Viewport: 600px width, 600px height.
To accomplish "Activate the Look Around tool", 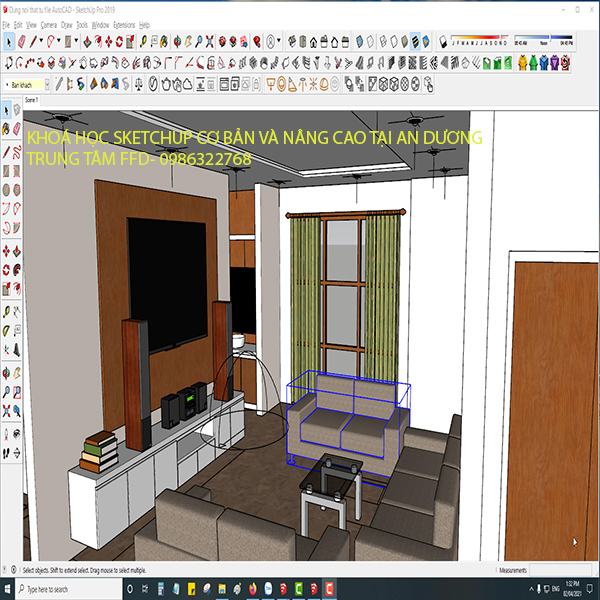I will tap(17, 434).
